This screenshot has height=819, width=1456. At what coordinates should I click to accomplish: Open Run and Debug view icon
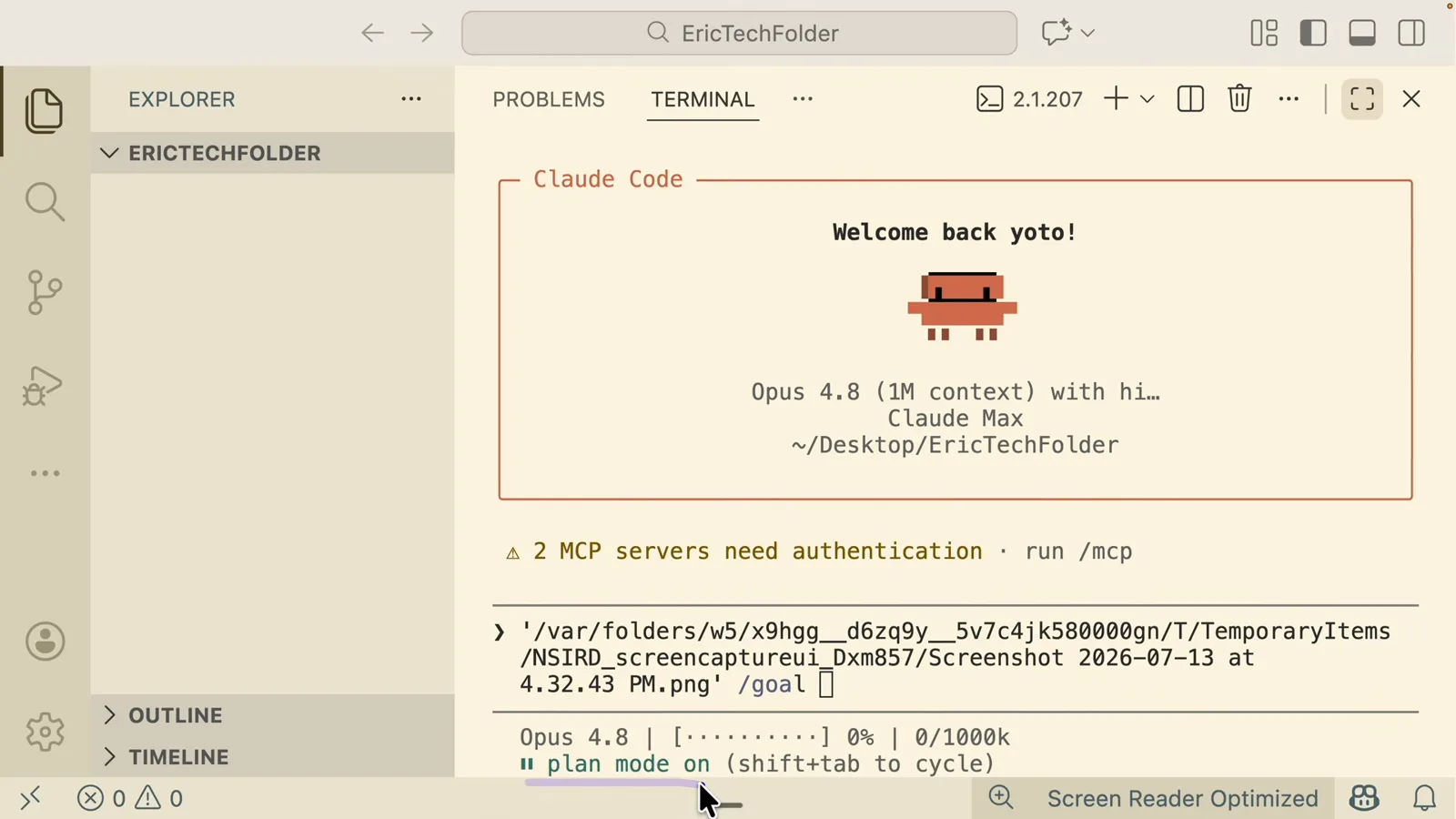click(x=43, y=385)
